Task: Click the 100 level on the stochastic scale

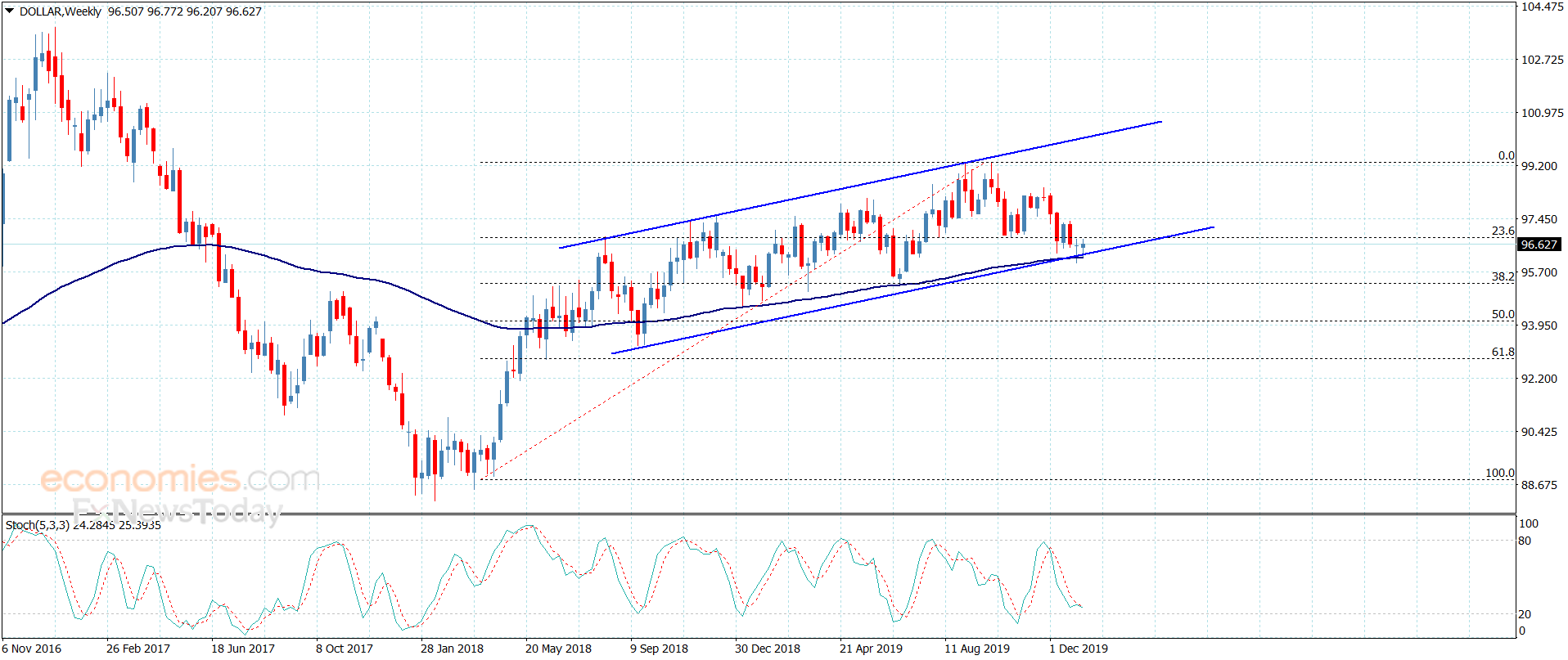Action: point(1529,523)
